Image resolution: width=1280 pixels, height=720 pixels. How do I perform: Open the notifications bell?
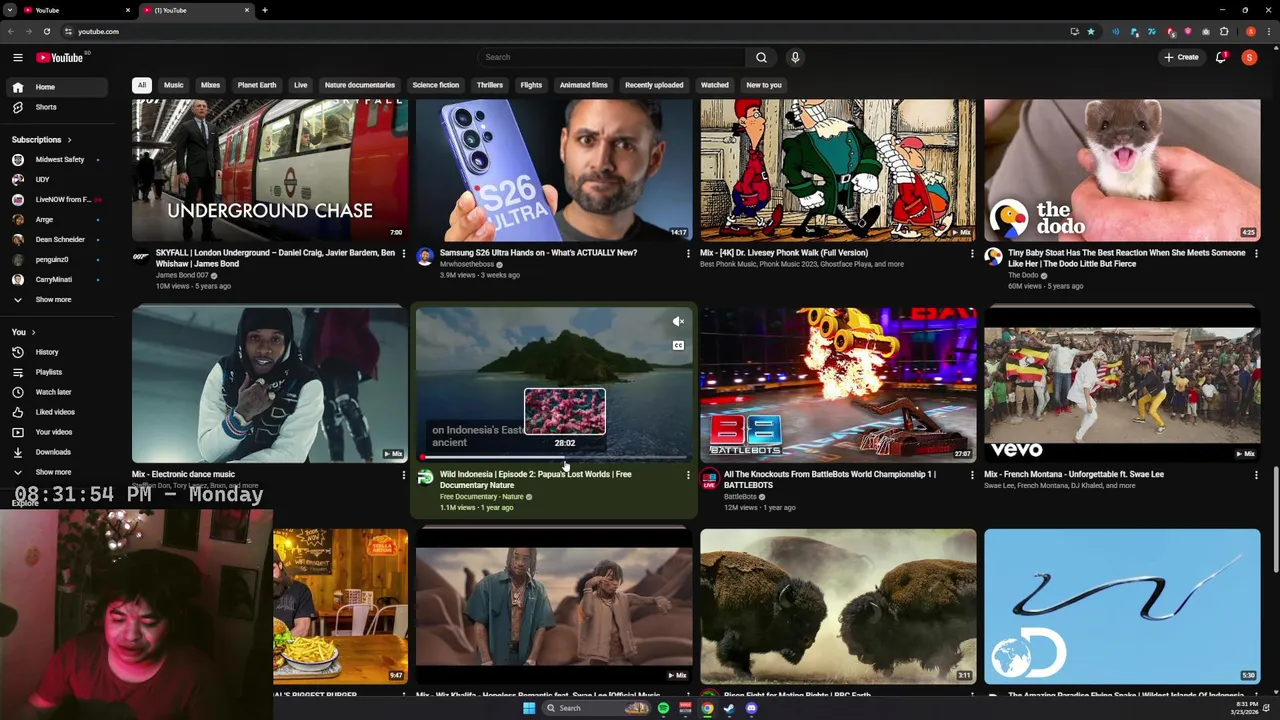click(x=1221, y=57)
